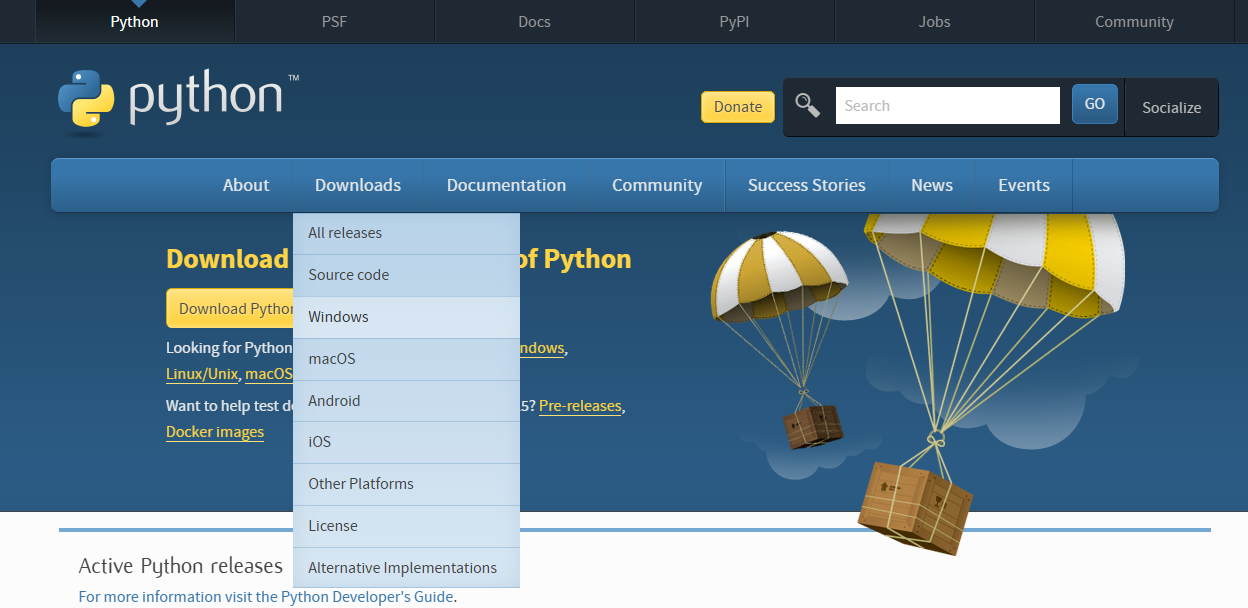This screenshot has height=608, width=1248.
Task: Open the Events navigation item
Action: click(x=1024, y=185)
